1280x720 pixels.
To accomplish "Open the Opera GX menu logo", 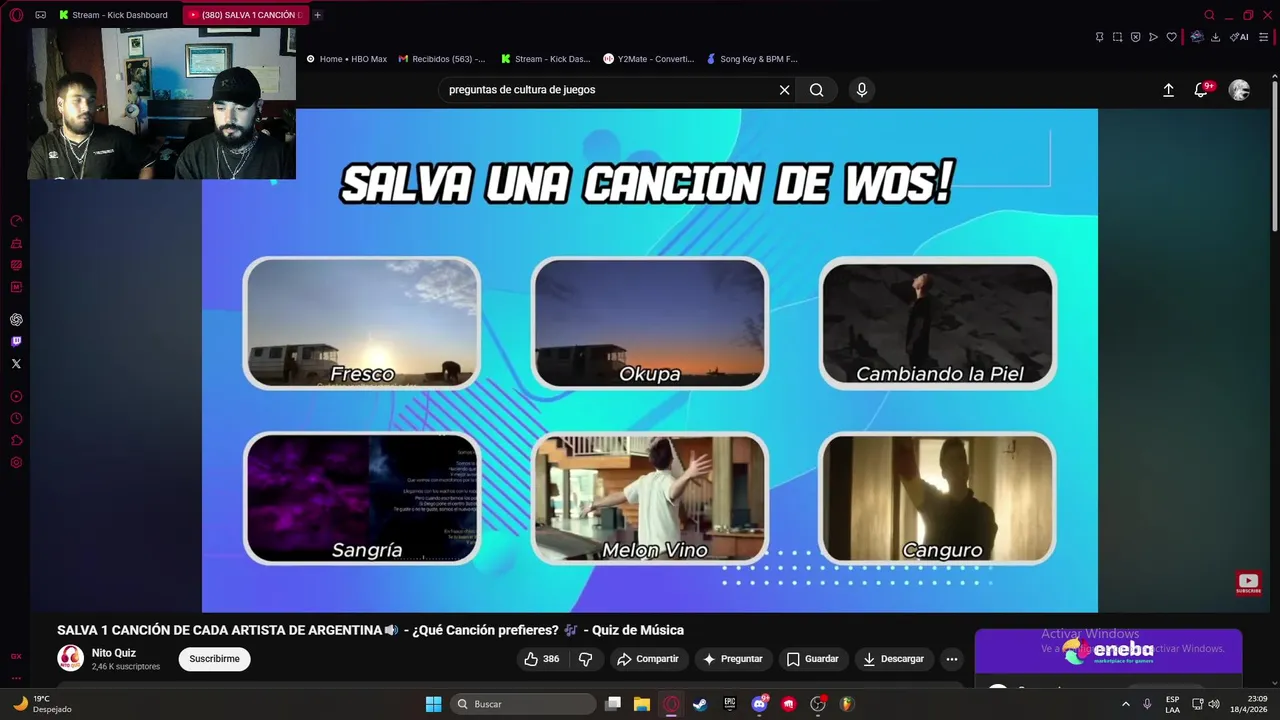I will tap(16, 15).
